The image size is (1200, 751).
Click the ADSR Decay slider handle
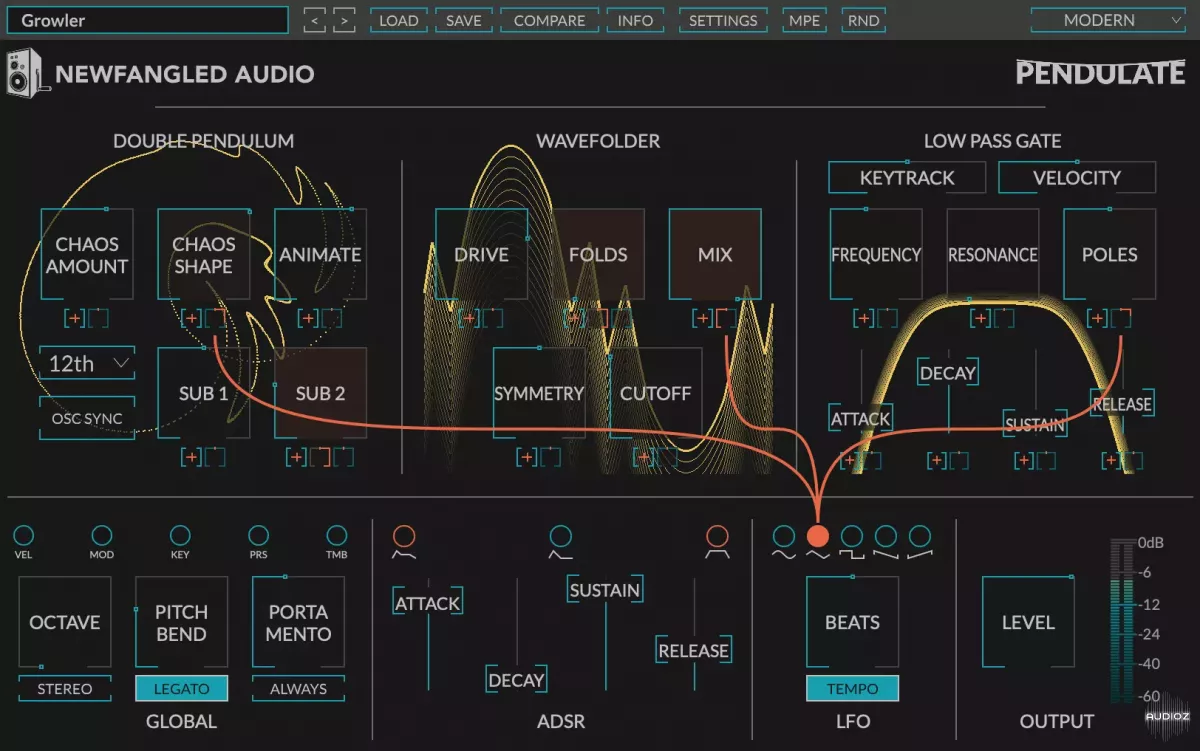point(517,680)
